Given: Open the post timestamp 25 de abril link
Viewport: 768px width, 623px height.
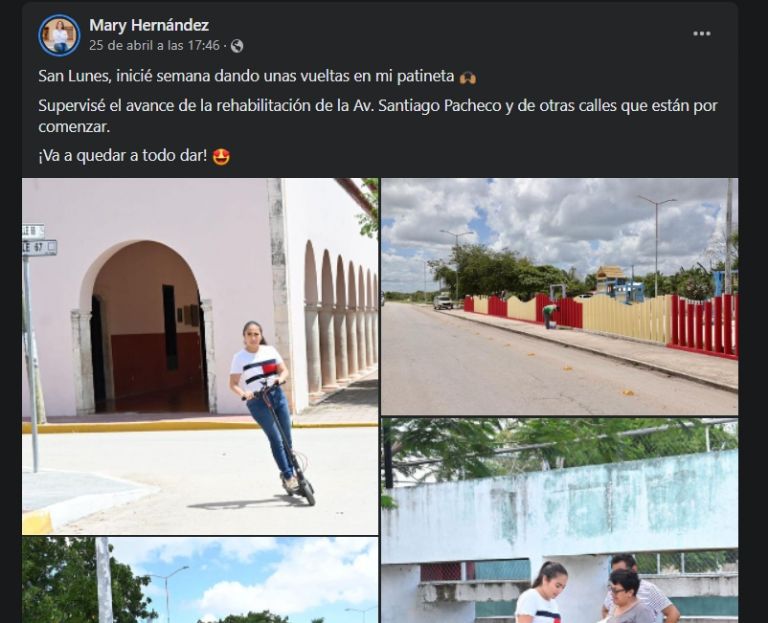Looking at the screenshot, I should 154,46.
